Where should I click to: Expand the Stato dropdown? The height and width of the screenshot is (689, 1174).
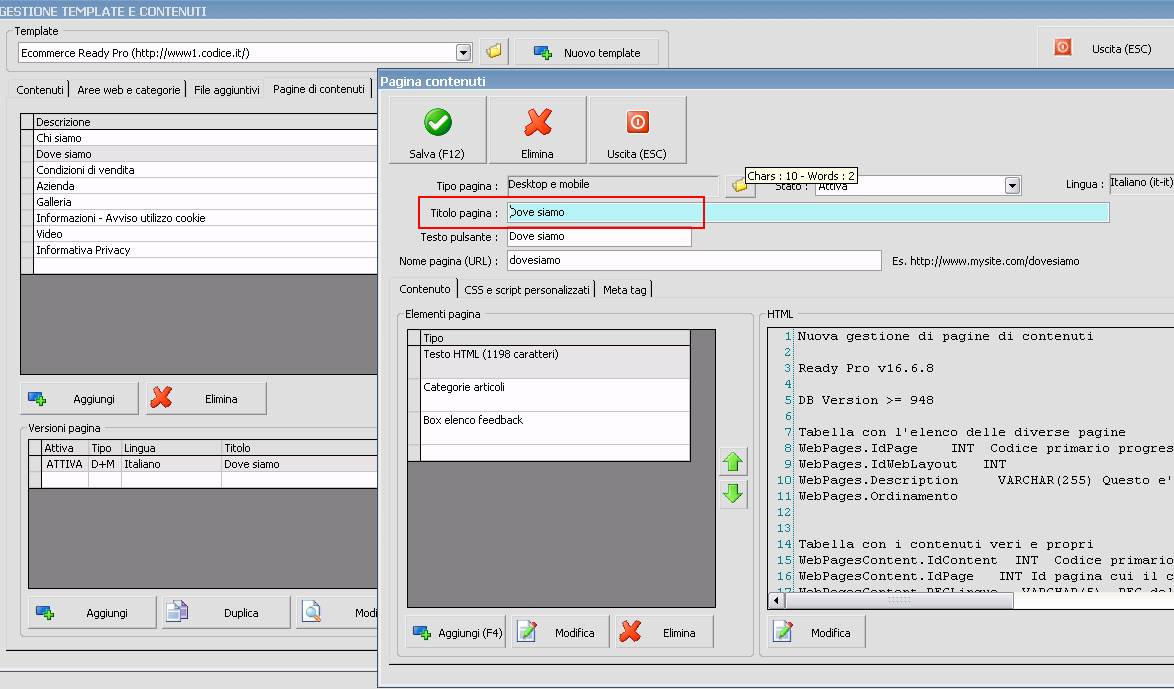click(x=1012, y=186)
